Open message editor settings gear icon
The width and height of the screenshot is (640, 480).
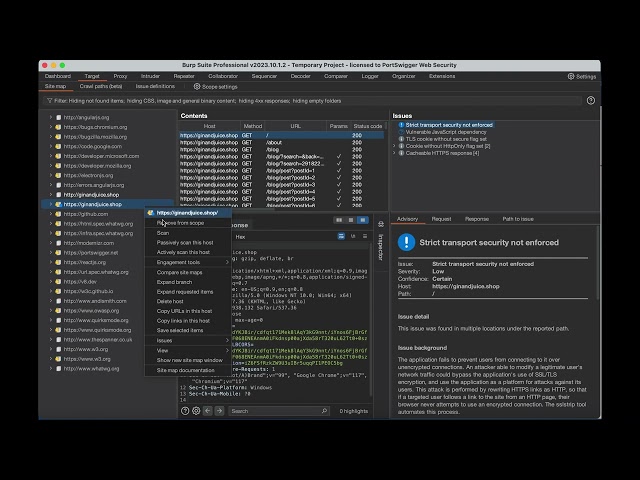click(196, 411)
